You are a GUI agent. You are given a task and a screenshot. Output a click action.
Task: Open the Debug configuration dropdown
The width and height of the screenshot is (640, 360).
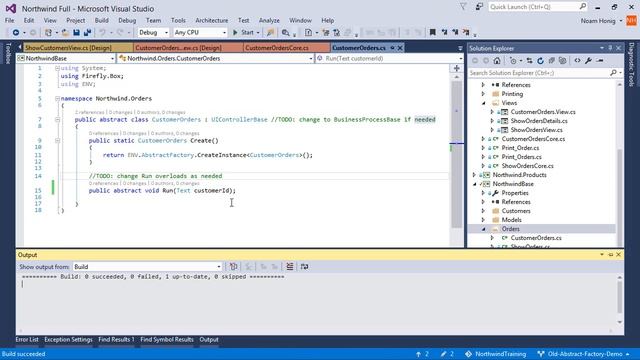tap(153, 32)
